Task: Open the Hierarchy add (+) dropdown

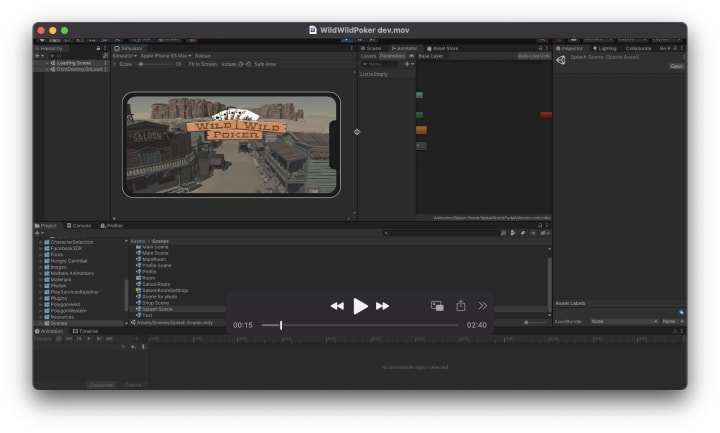Action: tap(39, 56)
